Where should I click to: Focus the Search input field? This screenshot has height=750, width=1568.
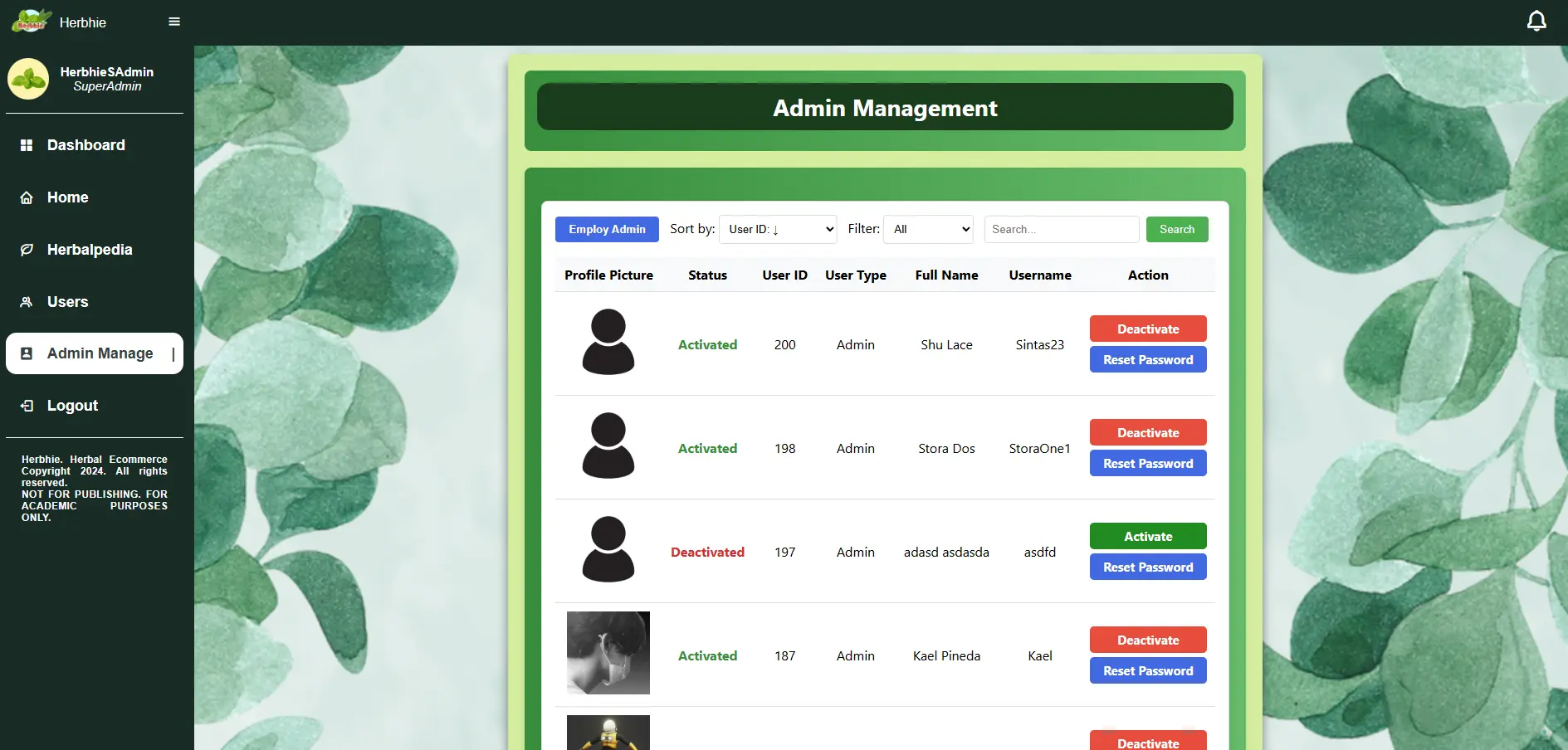(x=1062, y=229)
